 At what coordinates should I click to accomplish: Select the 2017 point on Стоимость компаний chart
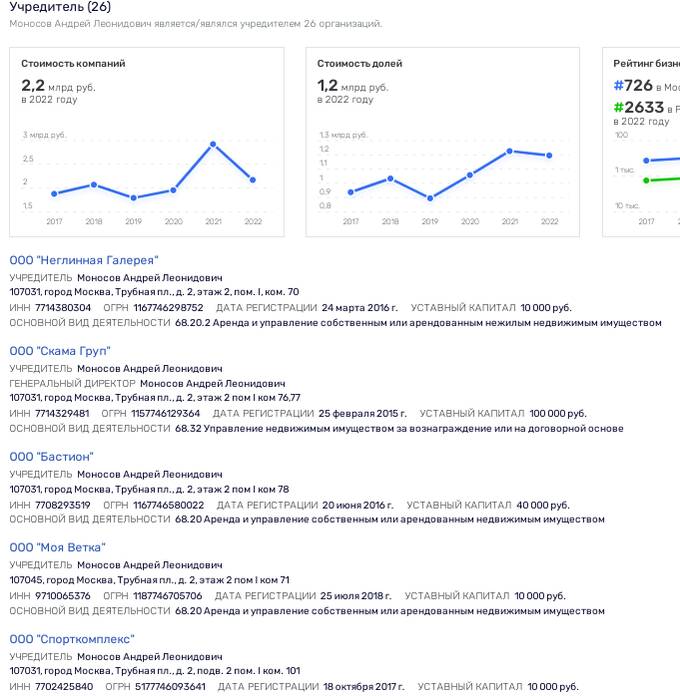coord(54,194)
